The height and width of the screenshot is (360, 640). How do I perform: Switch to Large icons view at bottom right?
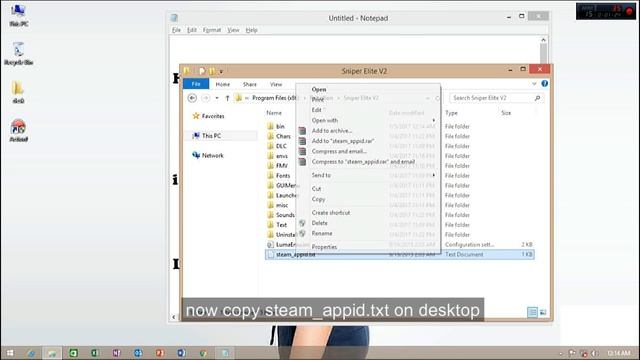[543, 312]
